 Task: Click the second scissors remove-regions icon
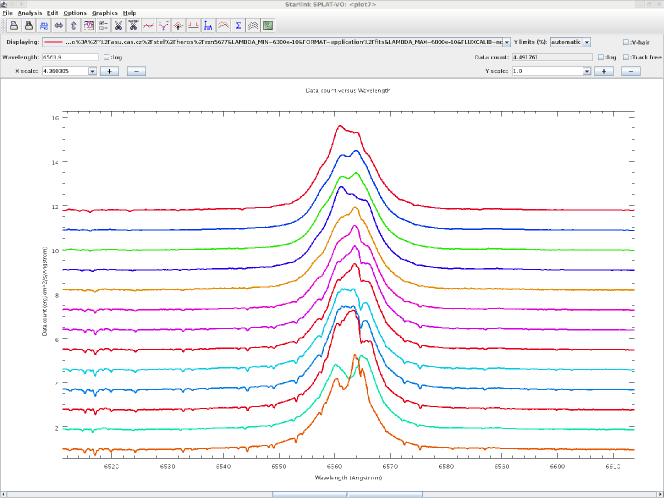click(133, 26)
